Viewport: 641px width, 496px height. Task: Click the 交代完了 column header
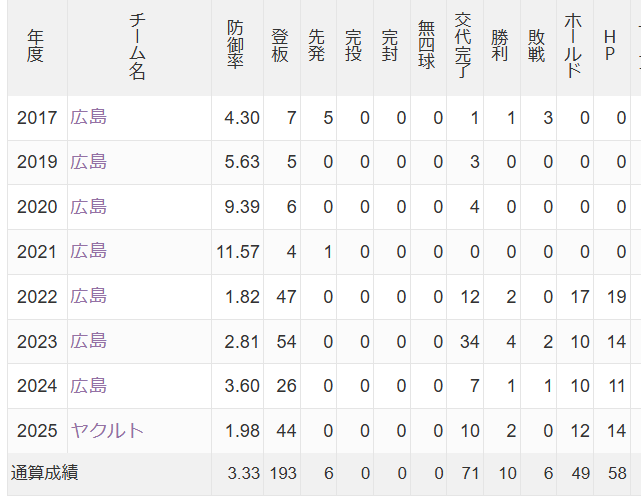pos(463,46)
